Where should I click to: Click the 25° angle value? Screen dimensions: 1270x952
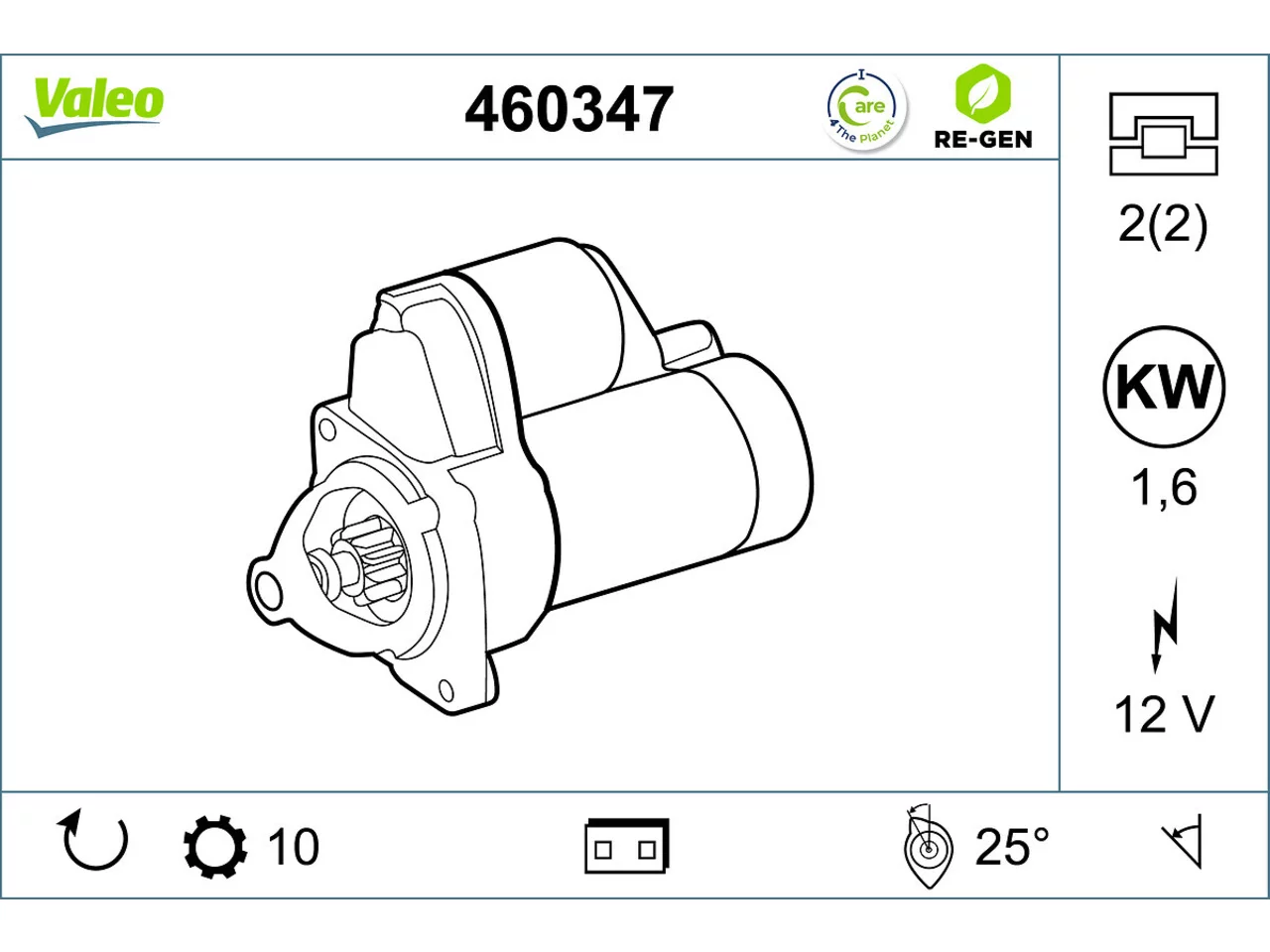pyautogui.click(x=1012, y=846)
